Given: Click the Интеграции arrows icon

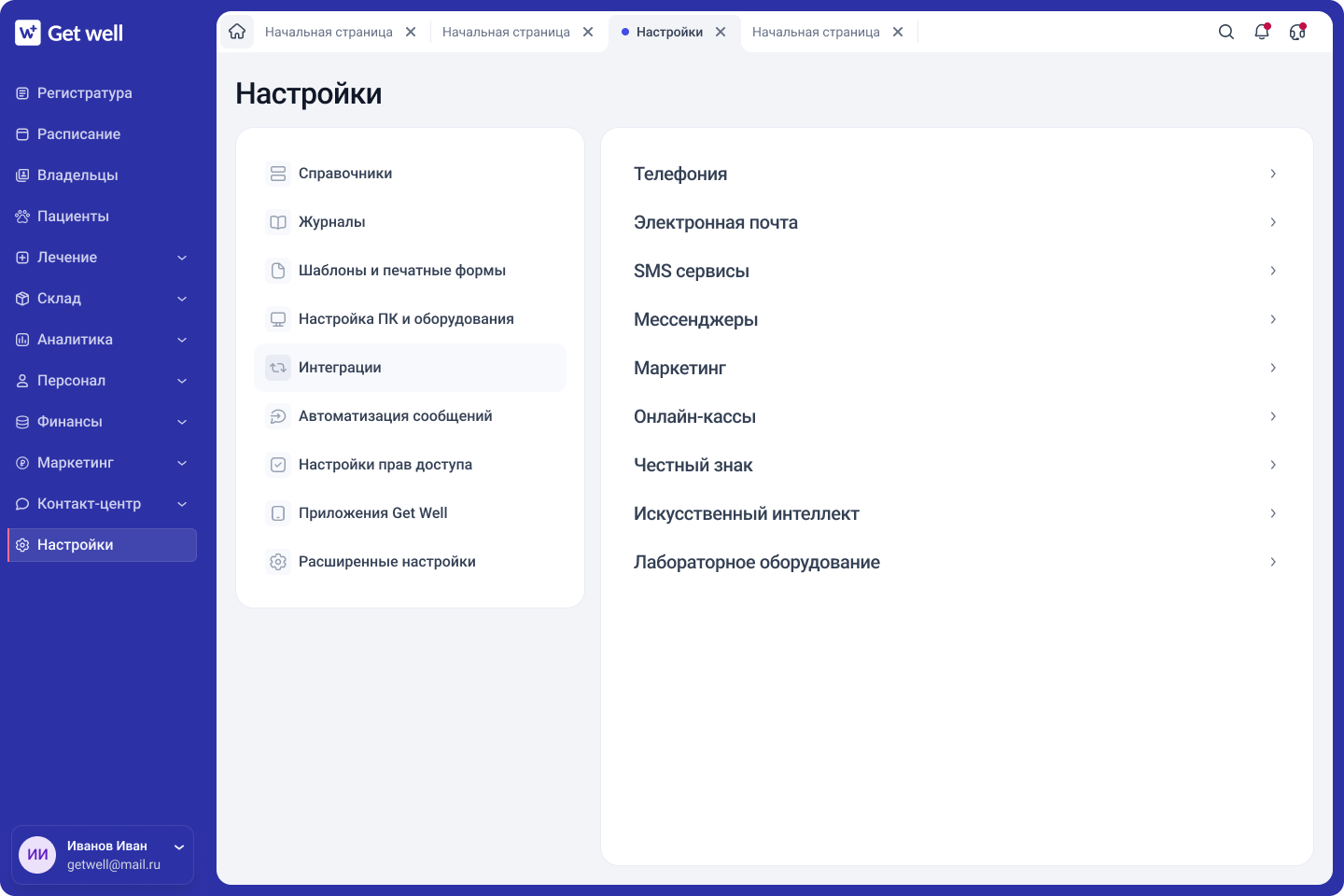Looking at the screenshot, I should tap(278, 368).
